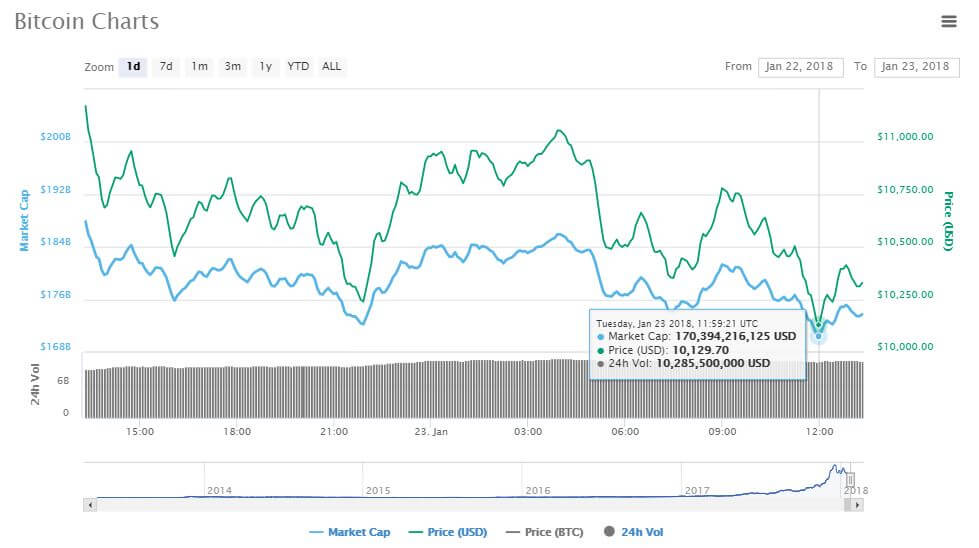Toggle Price (BTC) series in legend
Viewport: 979px width, 548px height.
pyautogui.click(x=544, y=532)
